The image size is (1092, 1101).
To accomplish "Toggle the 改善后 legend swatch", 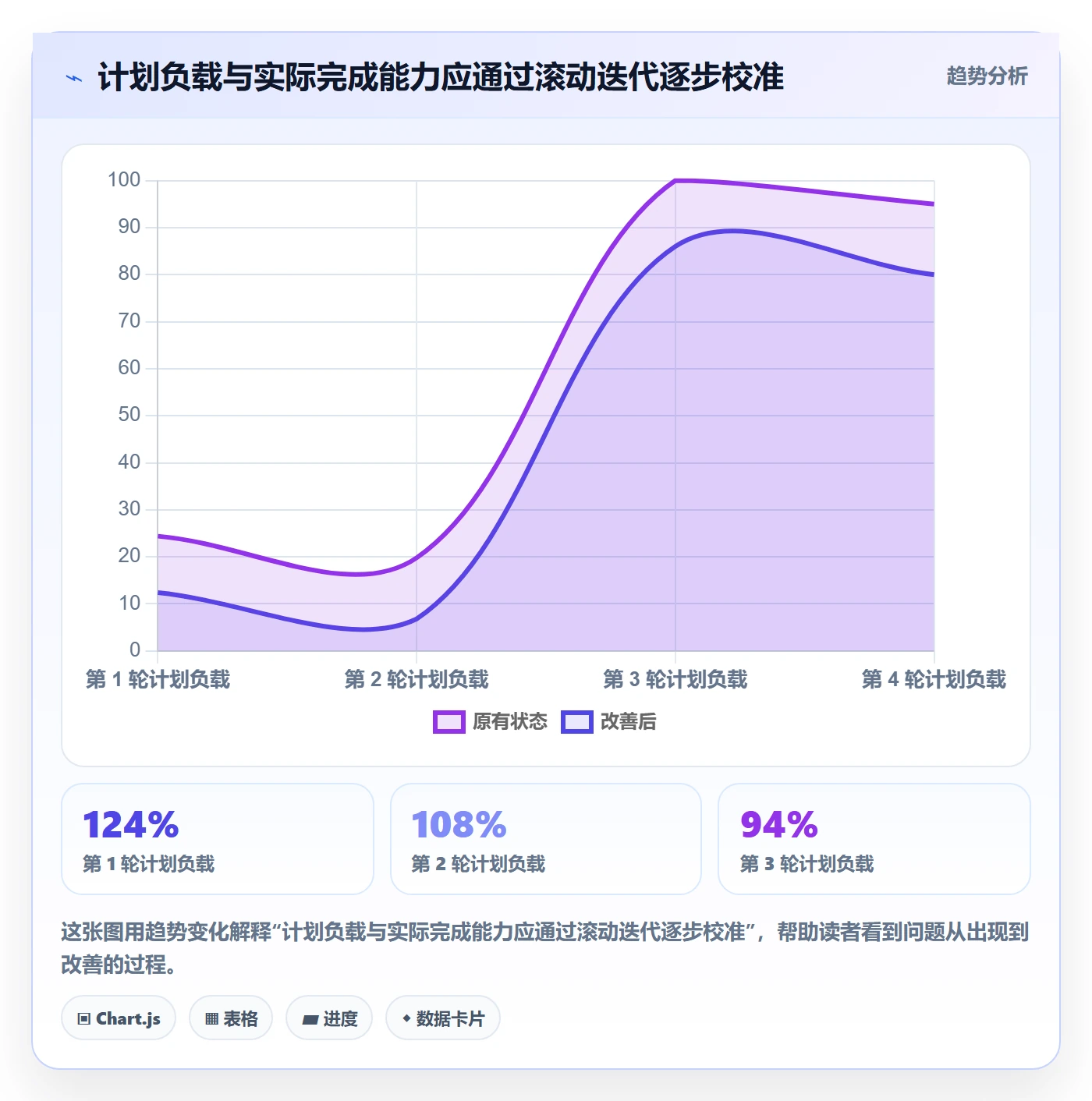I will click(577, 722).
